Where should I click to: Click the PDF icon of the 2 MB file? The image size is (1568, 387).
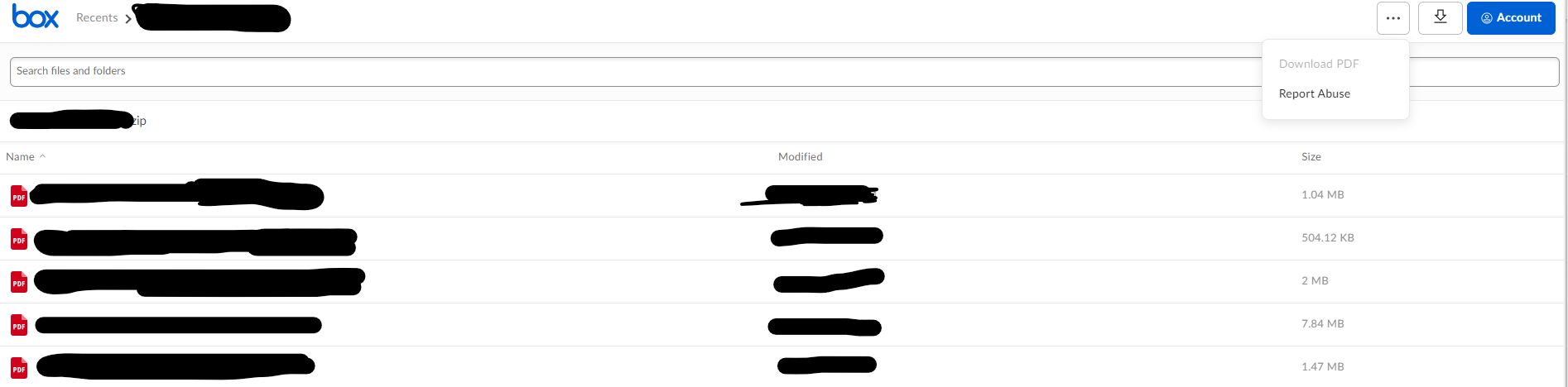click(18, 282)
